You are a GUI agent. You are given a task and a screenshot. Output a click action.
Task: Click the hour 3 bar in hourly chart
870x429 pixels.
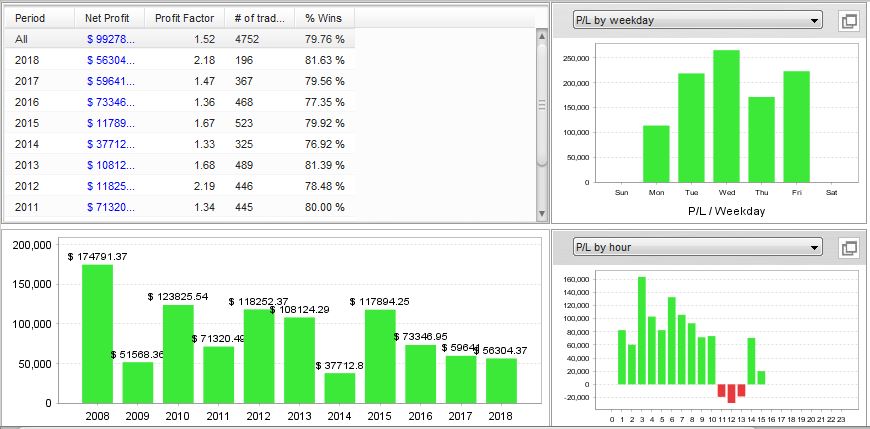coord(641,331)
